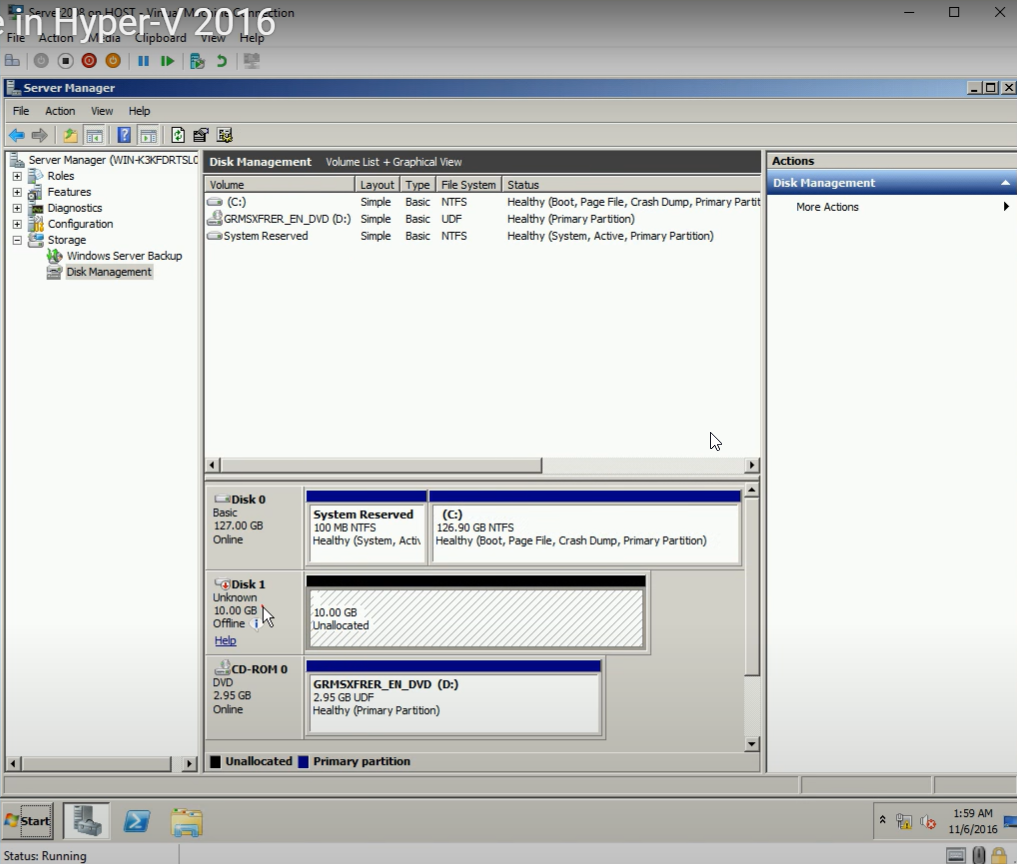Show hidden tray icons chevron
Image resolution: width=1017 pixels, height=864 pixels.
(883, 820)
